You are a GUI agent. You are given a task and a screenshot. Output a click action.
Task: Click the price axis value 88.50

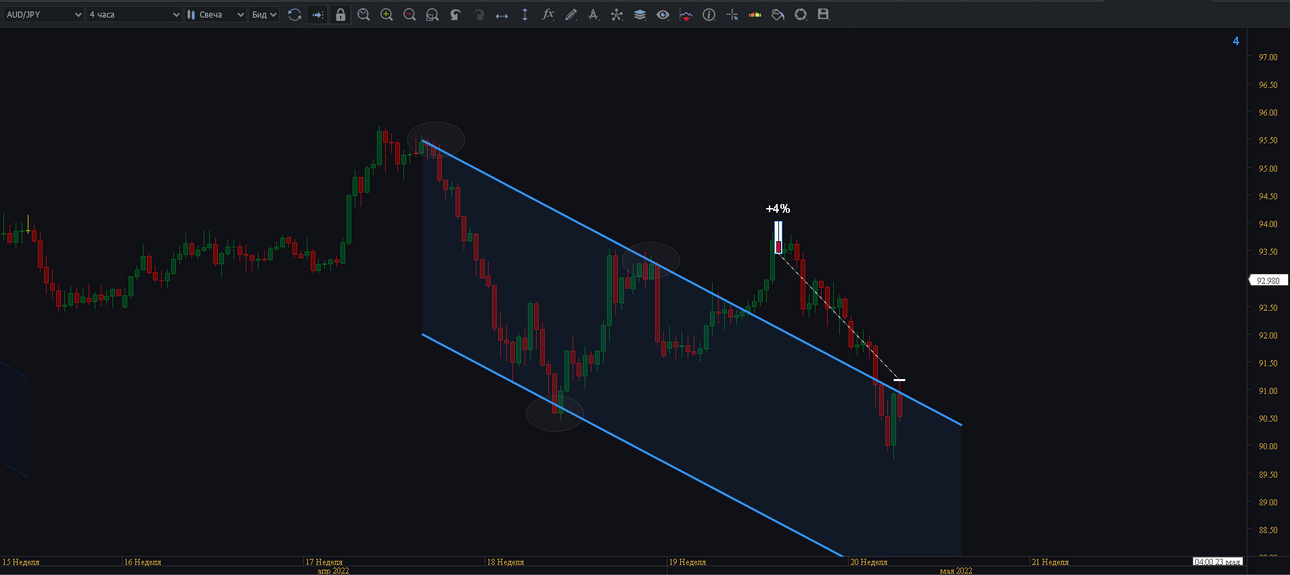[1267, 530]
